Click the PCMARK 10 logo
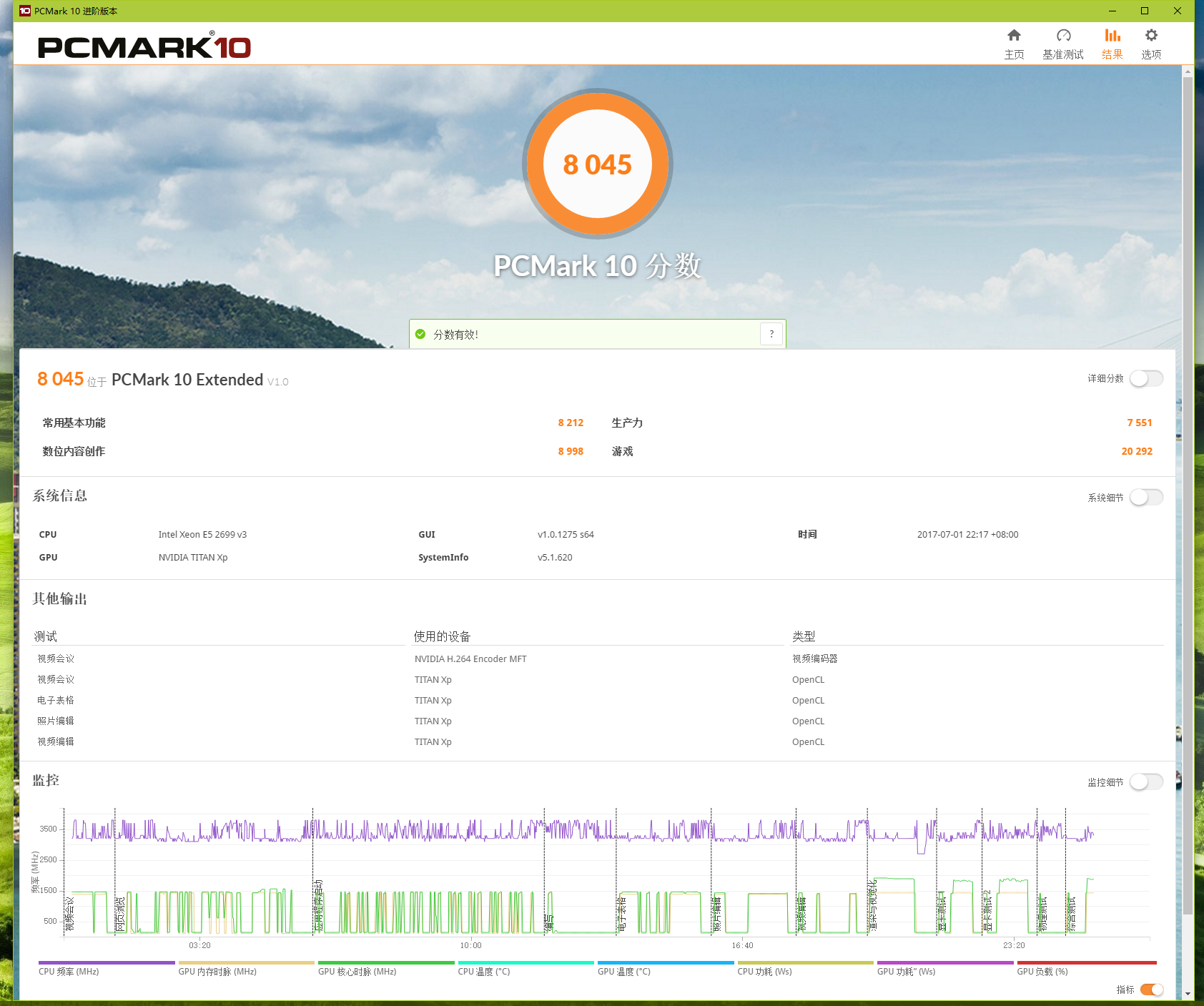Viewport: 1204px width, 1006px height. [x=143, y=45]
